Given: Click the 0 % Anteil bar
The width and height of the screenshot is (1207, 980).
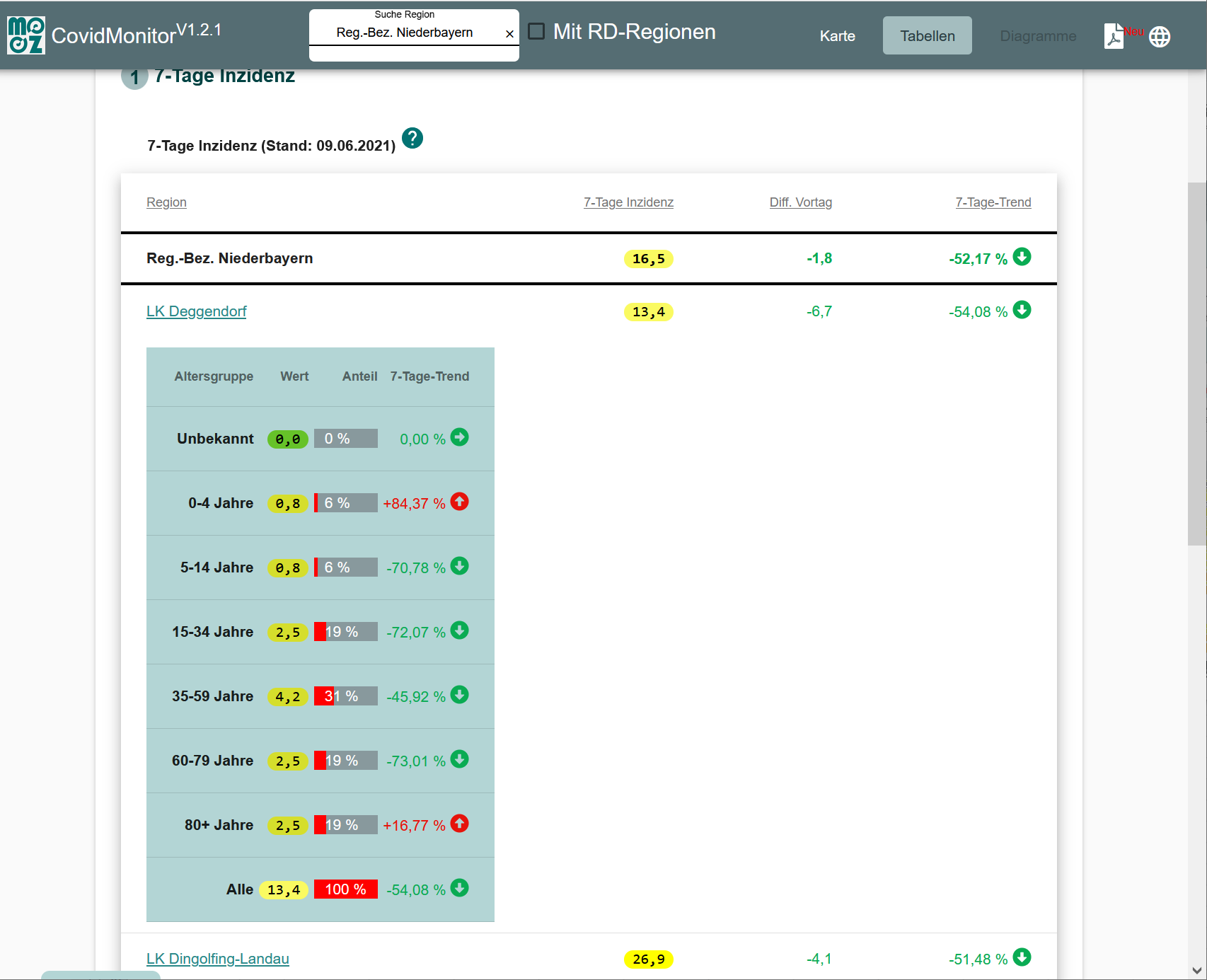Looking at the screenshot, I should coord(346,439).
